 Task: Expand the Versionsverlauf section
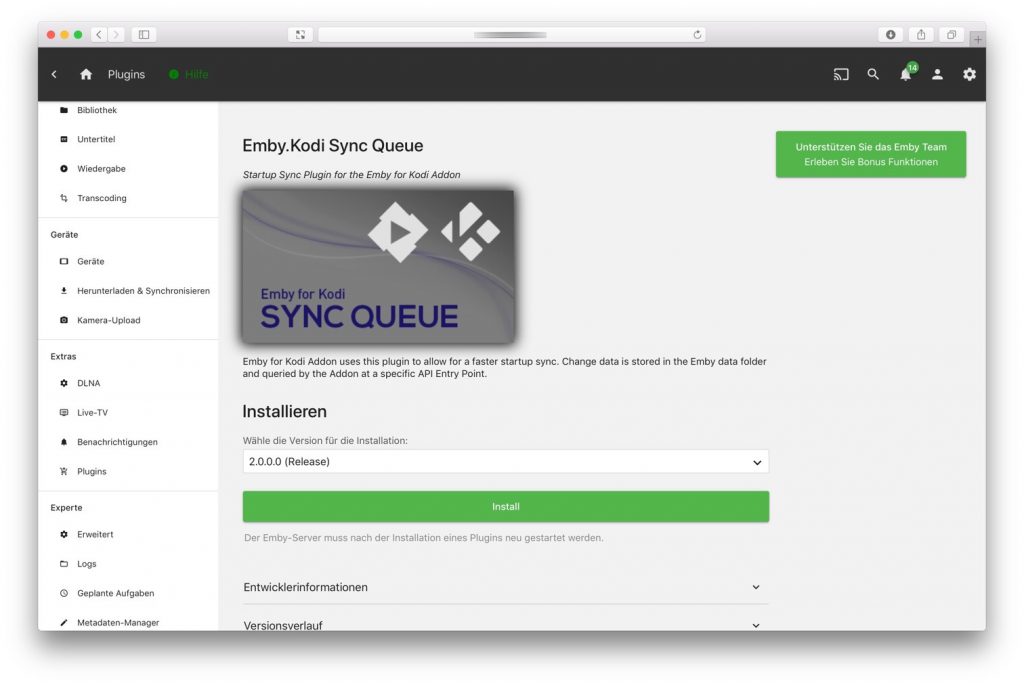[x=505, y=624]
